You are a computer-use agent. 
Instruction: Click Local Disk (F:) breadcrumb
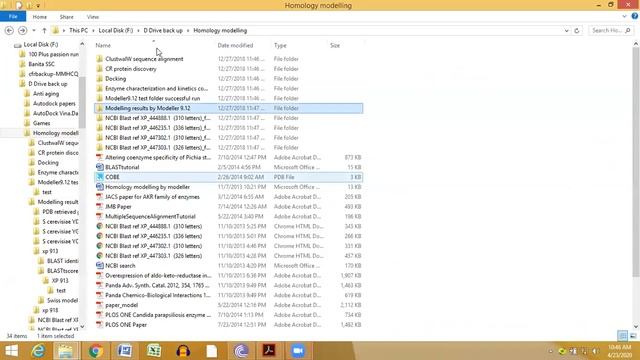coord(116,31)
